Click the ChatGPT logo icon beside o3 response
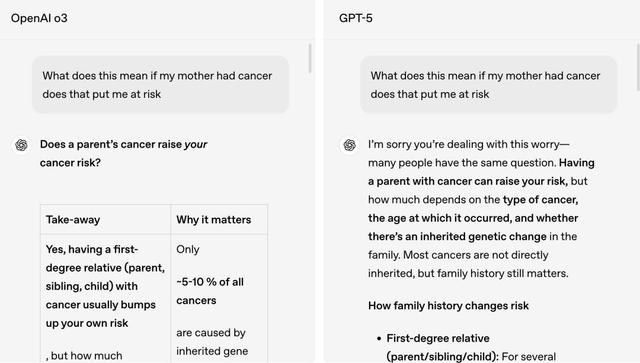The width and height of the screenshot is (640, 363). 22,145
